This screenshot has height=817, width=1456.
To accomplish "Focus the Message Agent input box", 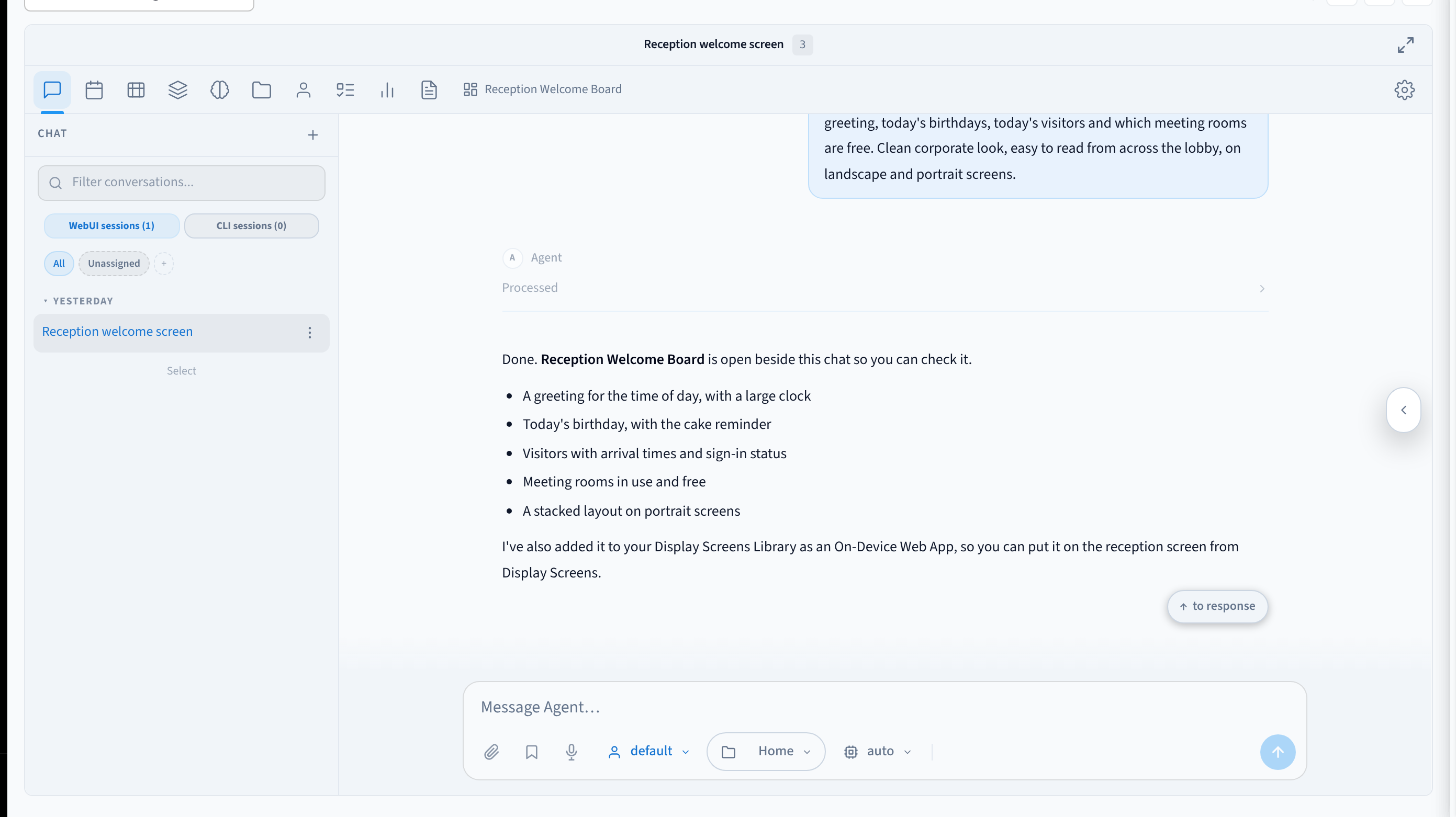I will [884, 707].
